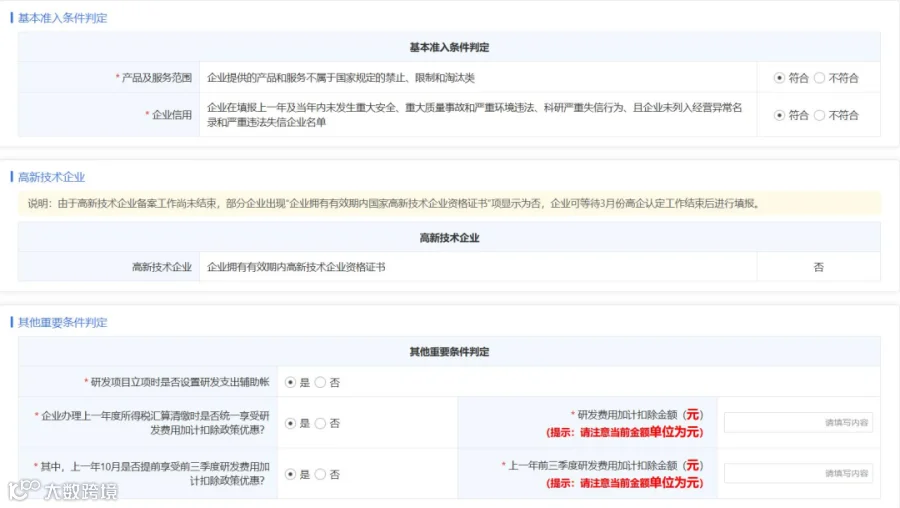This screenshot has width=900, height=508.
Task: Click the label 其中，上一年10月是否提前享受
Action: 155,474
